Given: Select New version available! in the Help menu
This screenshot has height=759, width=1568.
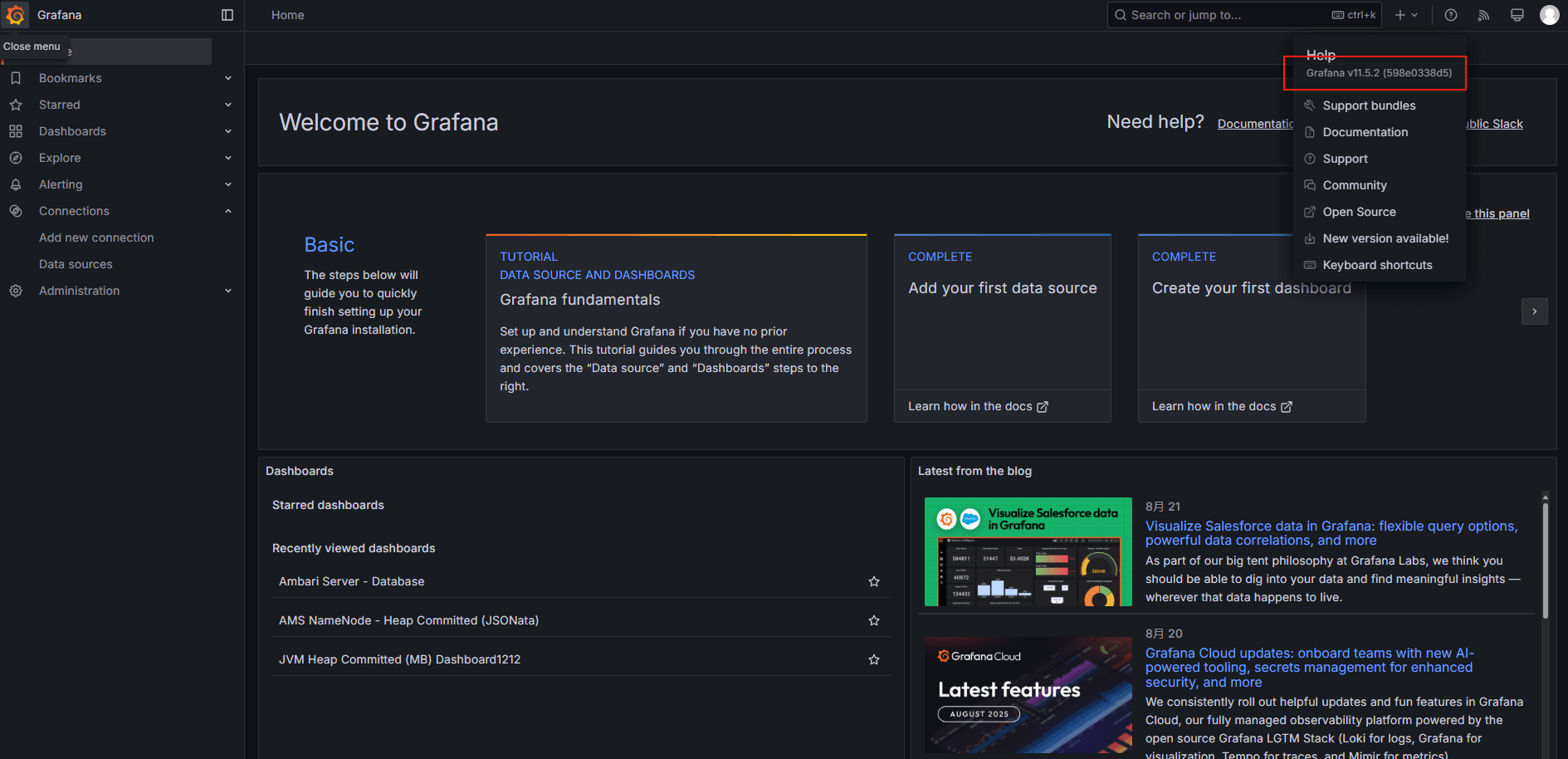Looking at the screenshot, I should pos(1380,238).
